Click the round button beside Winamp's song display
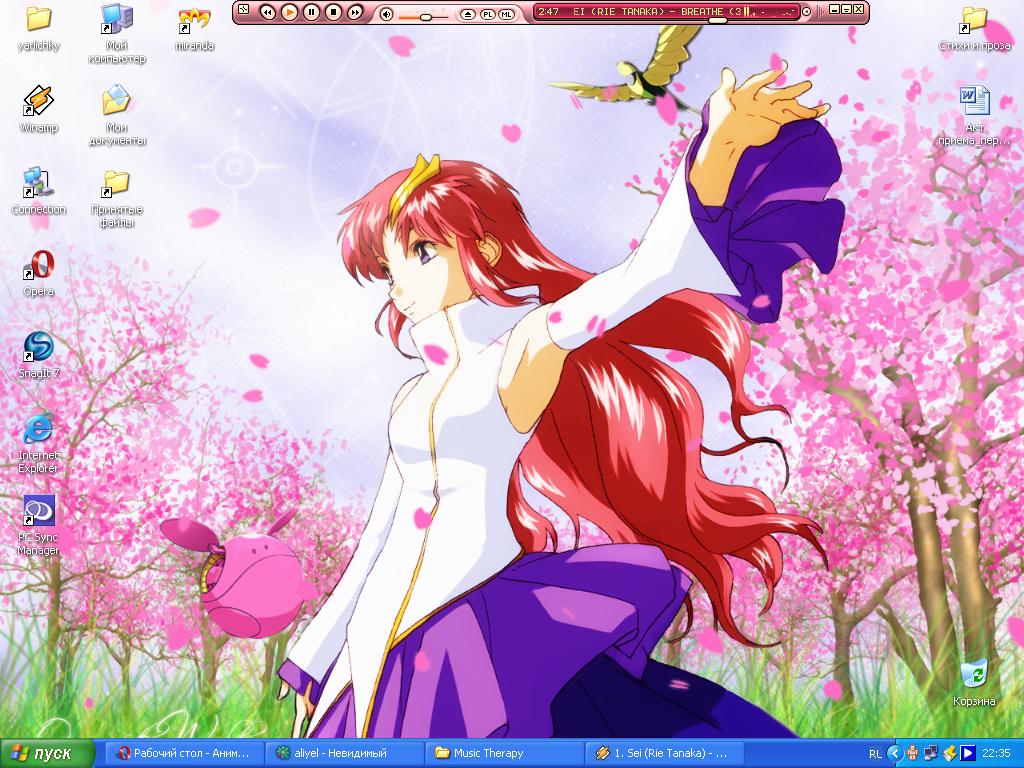This screenshot has width=1024, height=768. (x=806, y=12)
